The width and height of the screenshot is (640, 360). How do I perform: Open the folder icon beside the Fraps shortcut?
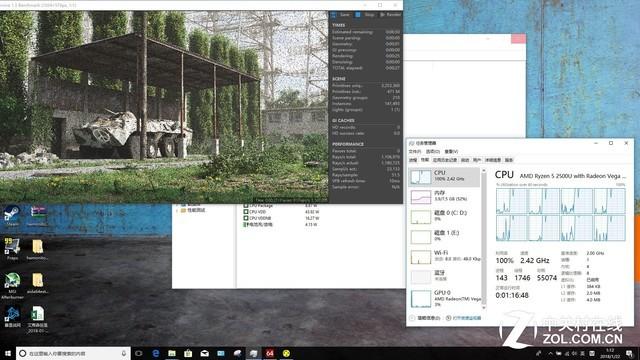pos(37,249)
